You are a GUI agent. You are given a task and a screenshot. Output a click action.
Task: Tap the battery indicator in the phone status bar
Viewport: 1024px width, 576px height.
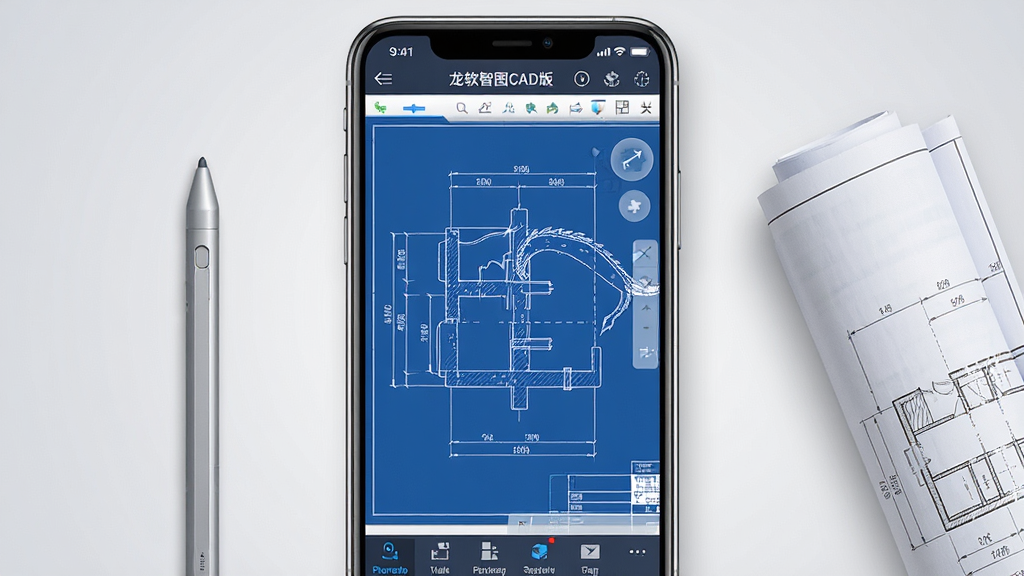click(640, 52)
